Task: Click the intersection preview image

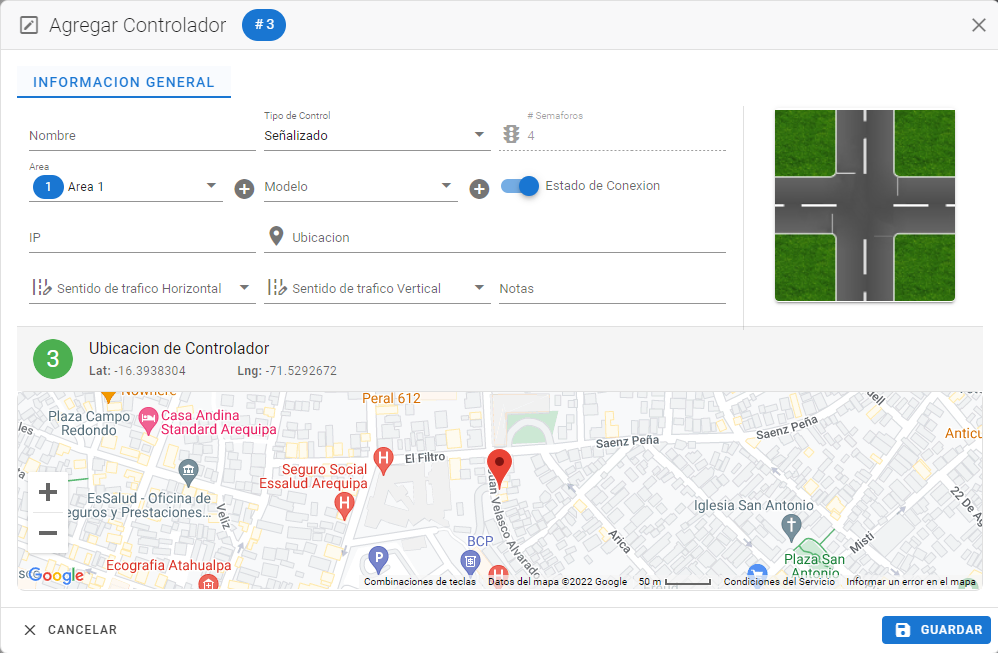Action: coord(864,205)
